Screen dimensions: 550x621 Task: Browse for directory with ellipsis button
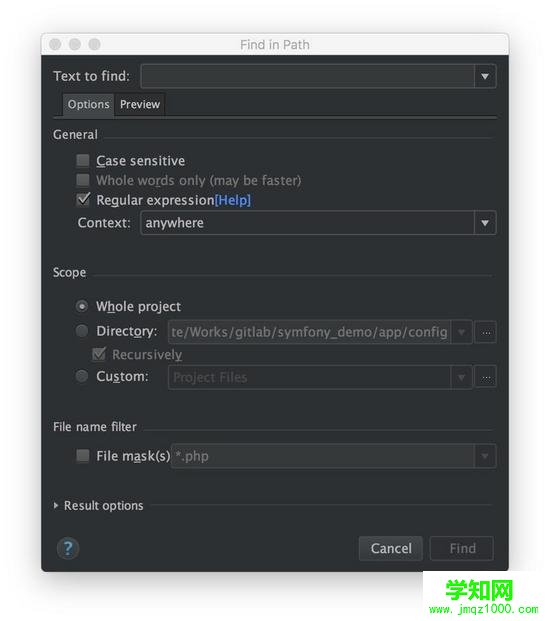point(486,332)
